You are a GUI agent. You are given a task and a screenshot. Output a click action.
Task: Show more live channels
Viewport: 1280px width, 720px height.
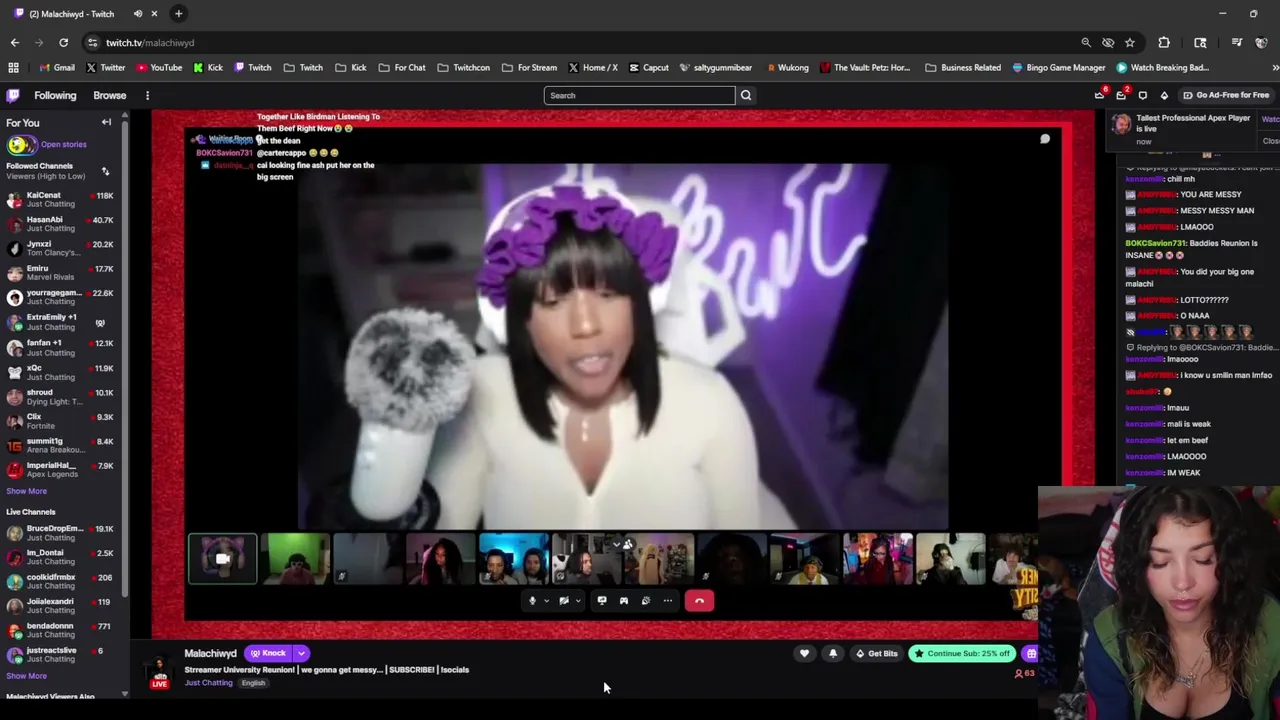click(26, 676)
